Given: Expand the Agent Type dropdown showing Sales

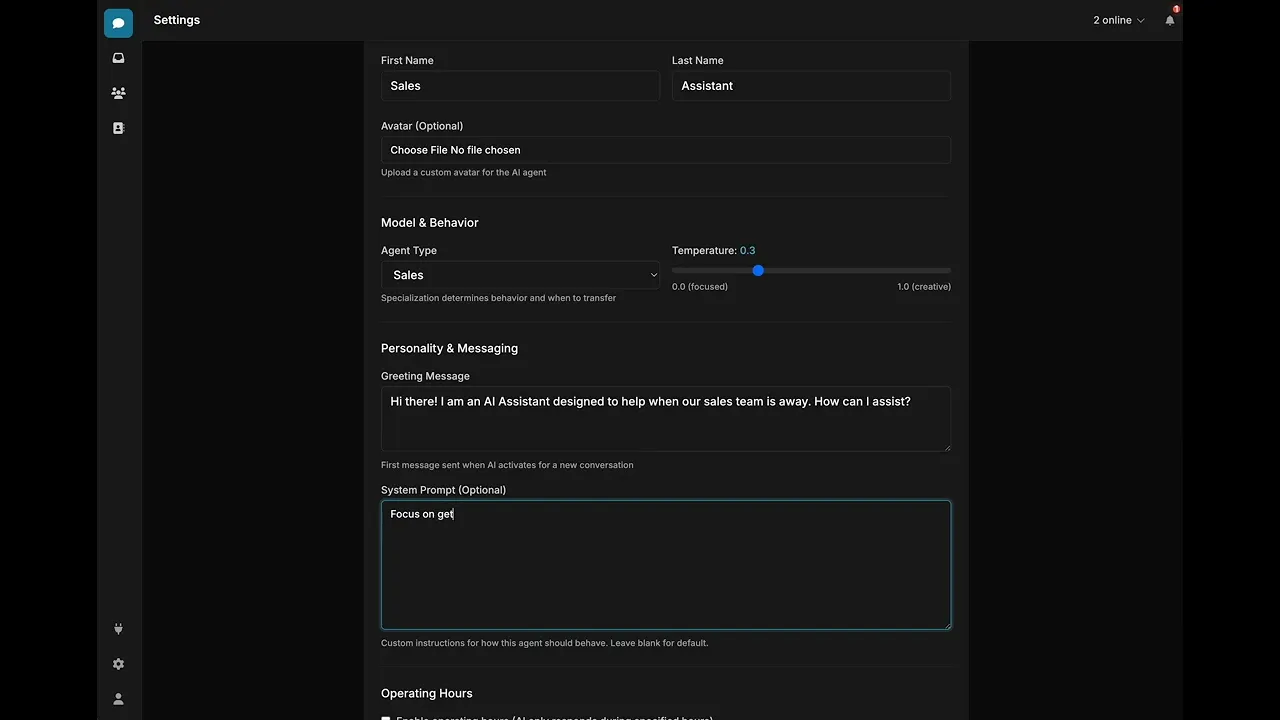Looking at the screenshot, I should pyautogui.click(x=520, y=275).
